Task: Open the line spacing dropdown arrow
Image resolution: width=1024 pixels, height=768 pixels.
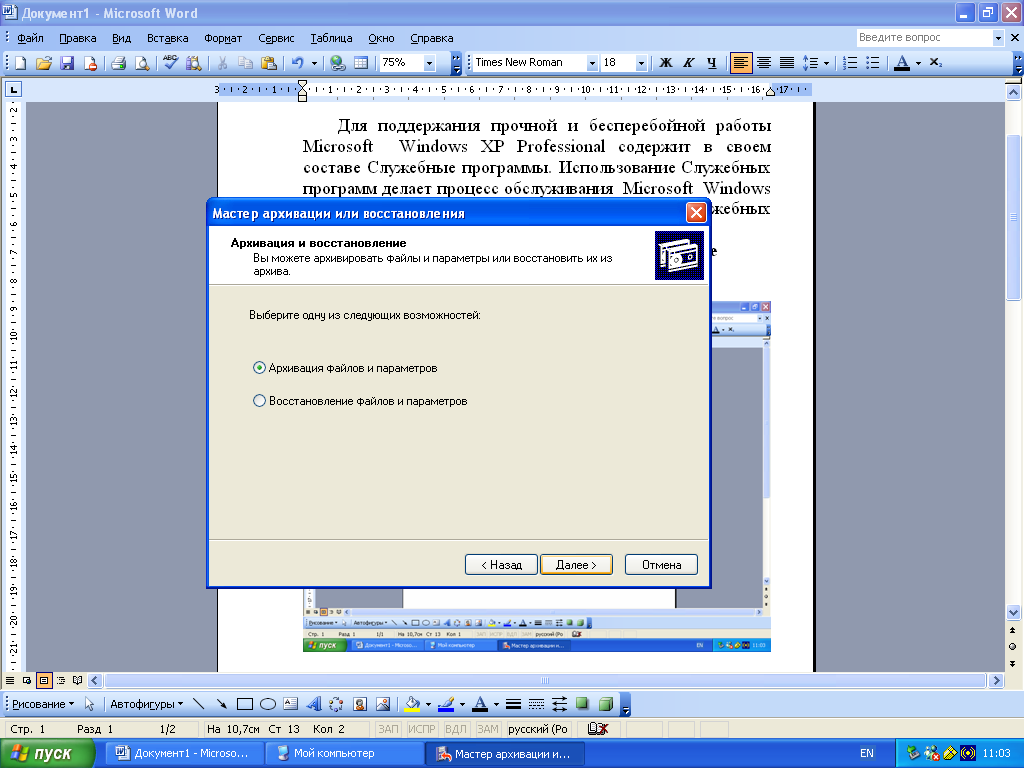Action: coord(826,63)
